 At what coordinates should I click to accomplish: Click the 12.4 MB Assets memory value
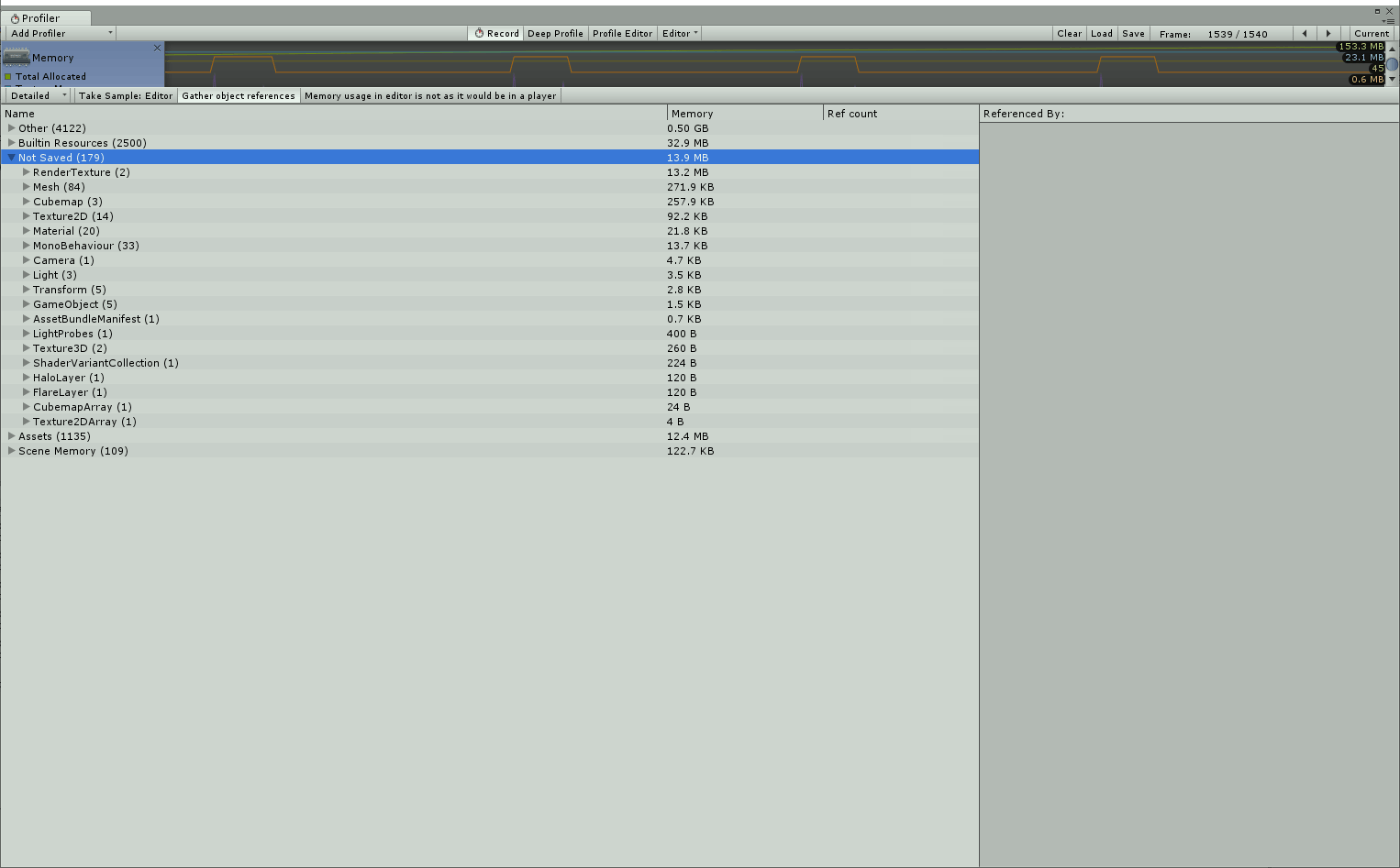687,436
